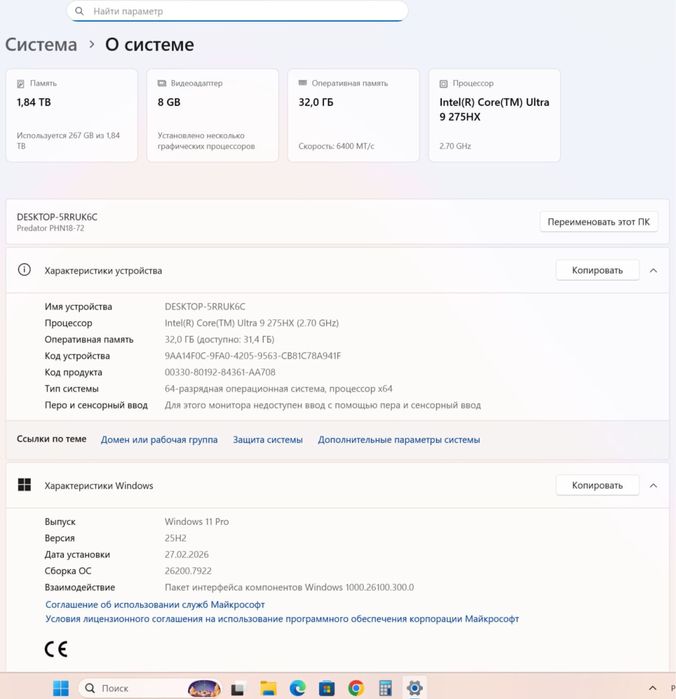Viewport: 676px width, 699px height.
Task: Show hidden system tray icons
Action: pyautogui.click(x=652, y=688)
